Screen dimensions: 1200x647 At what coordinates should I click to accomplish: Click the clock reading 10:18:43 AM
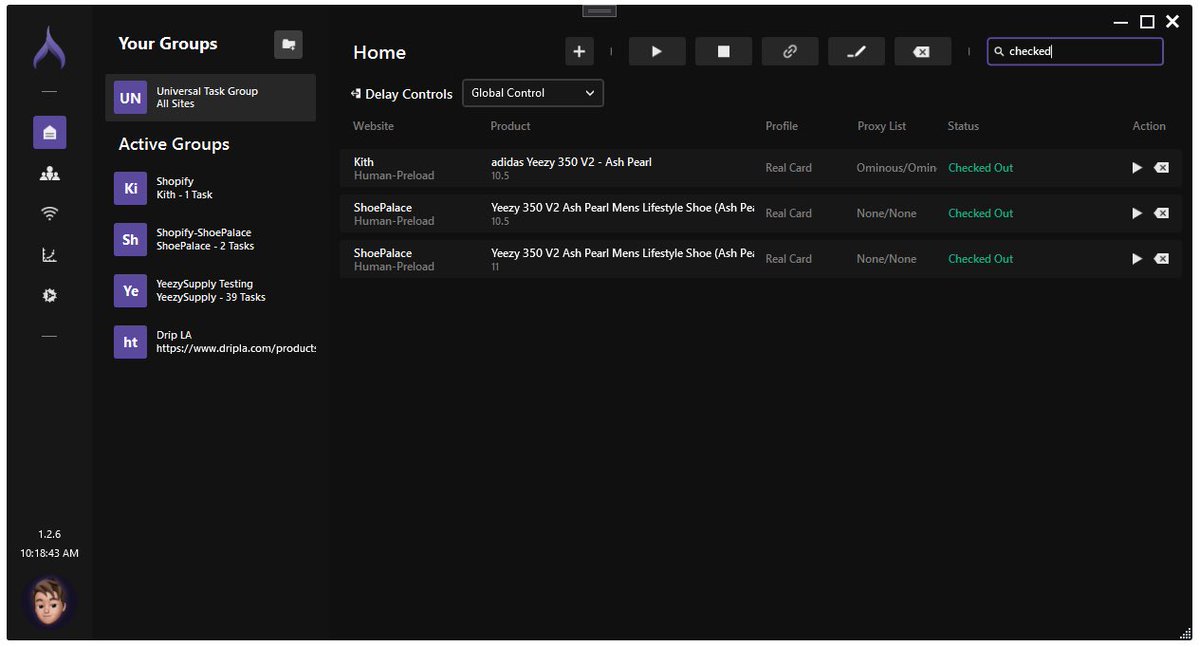coord(49,553)
